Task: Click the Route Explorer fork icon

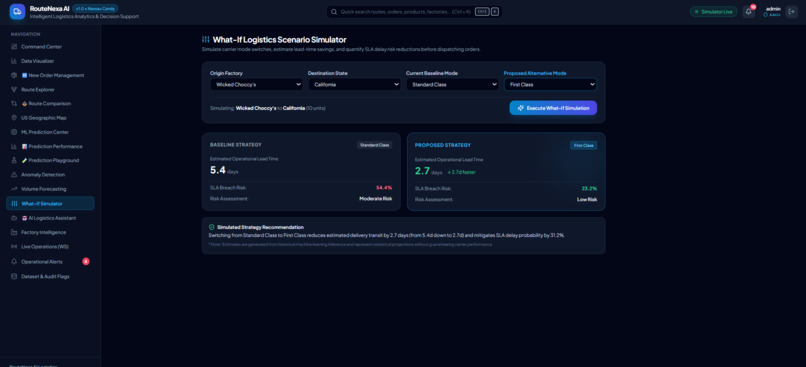Action: click(x=14, y=89)
